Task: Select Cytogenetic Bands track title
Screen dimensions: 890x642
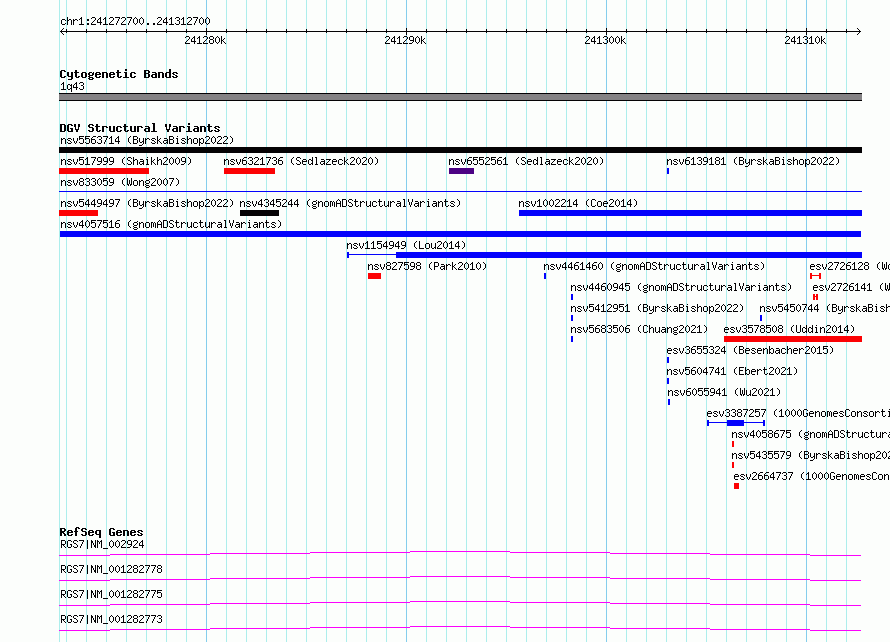Action: click(x=119, y=74)
